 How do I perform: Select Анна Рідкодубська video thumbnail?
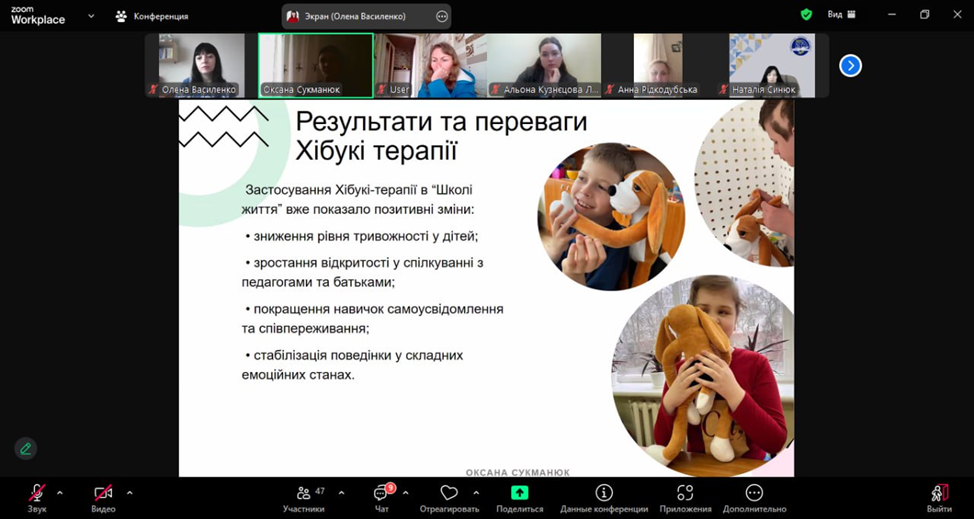658,65
